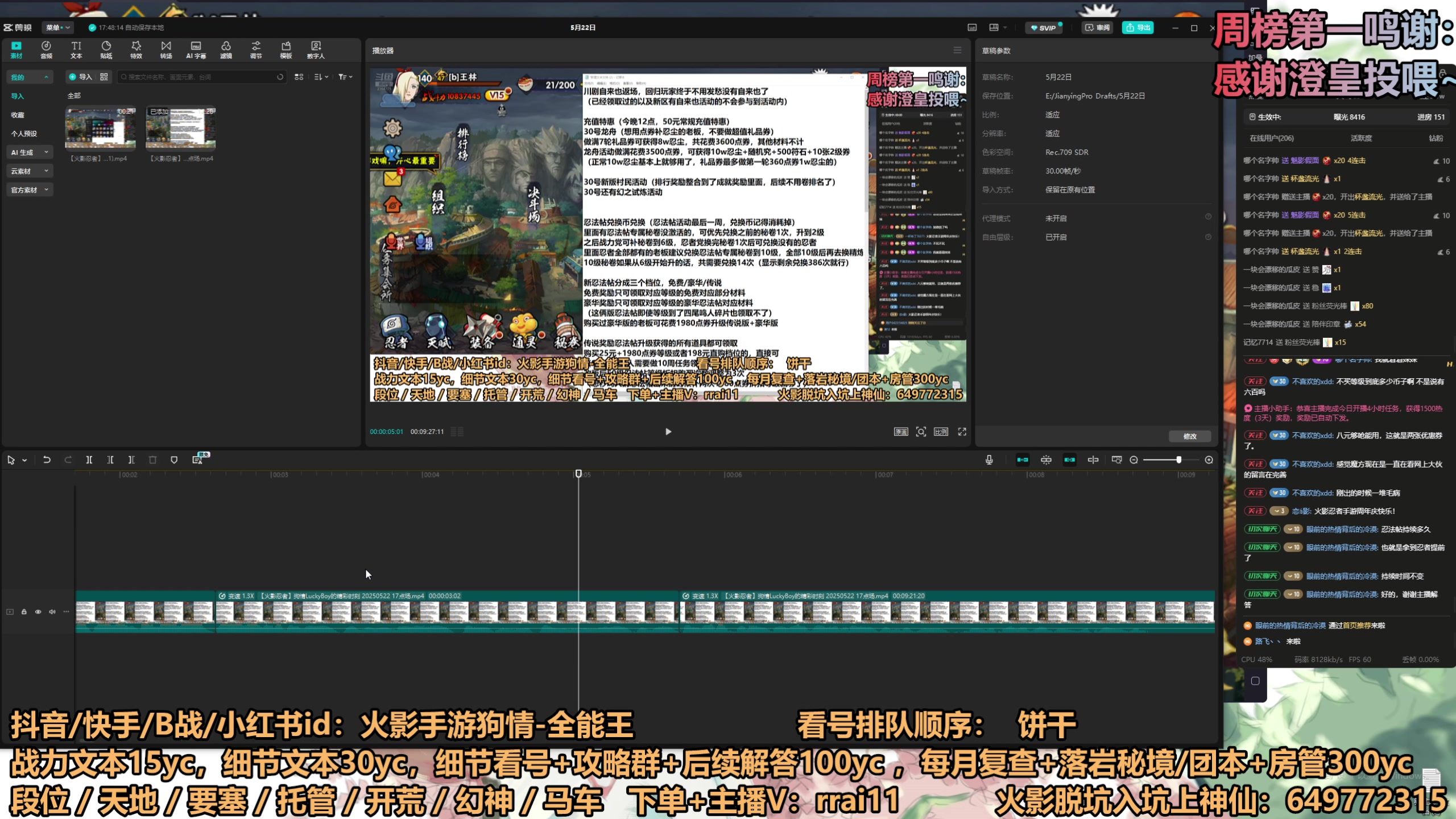Click the fullscreen icon in the player
1456x819 pixels.
point(962,432)
